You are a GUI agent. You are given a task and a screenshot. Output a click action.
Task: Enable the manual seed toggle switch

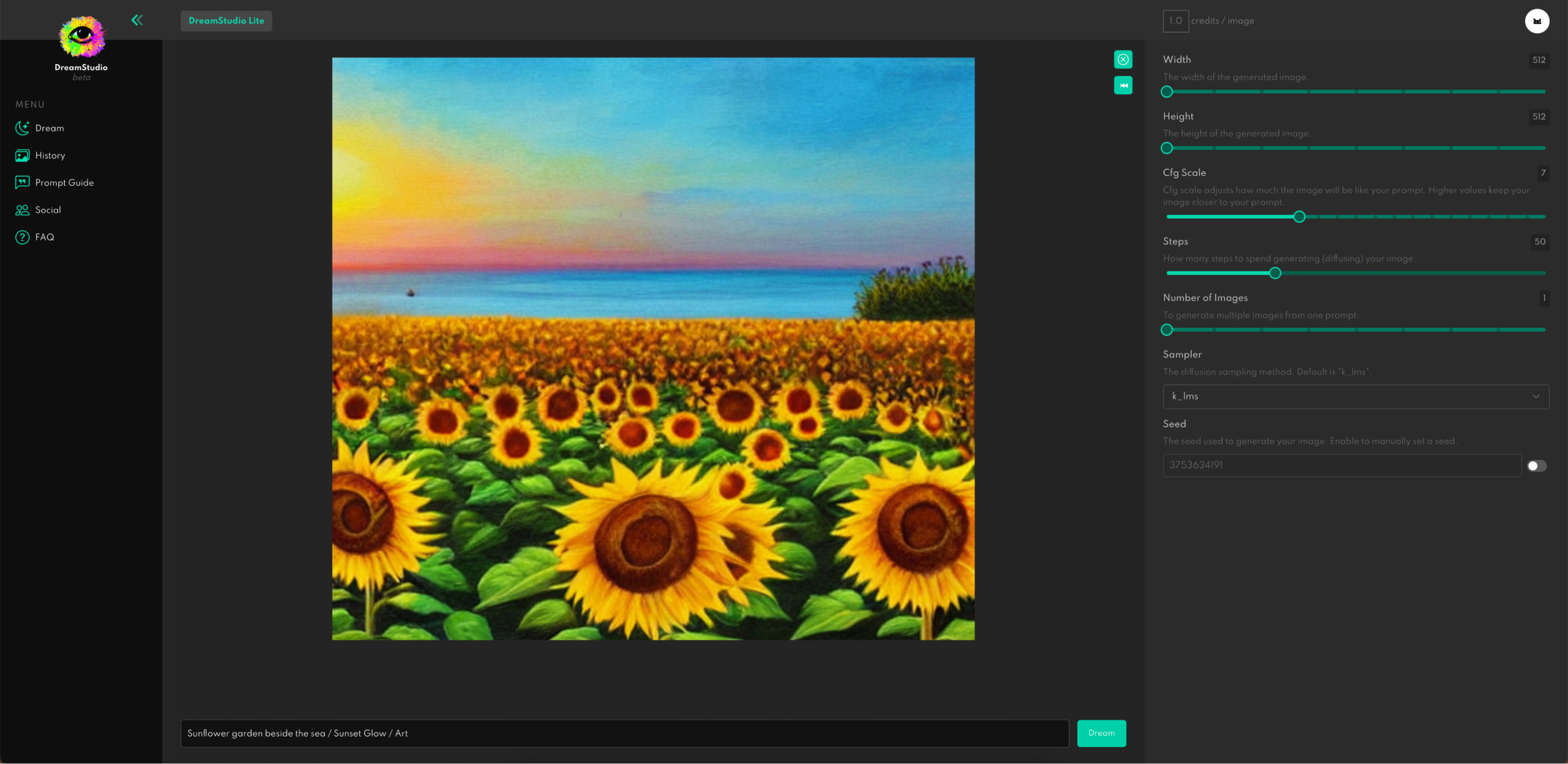[x=1537, y=465]
